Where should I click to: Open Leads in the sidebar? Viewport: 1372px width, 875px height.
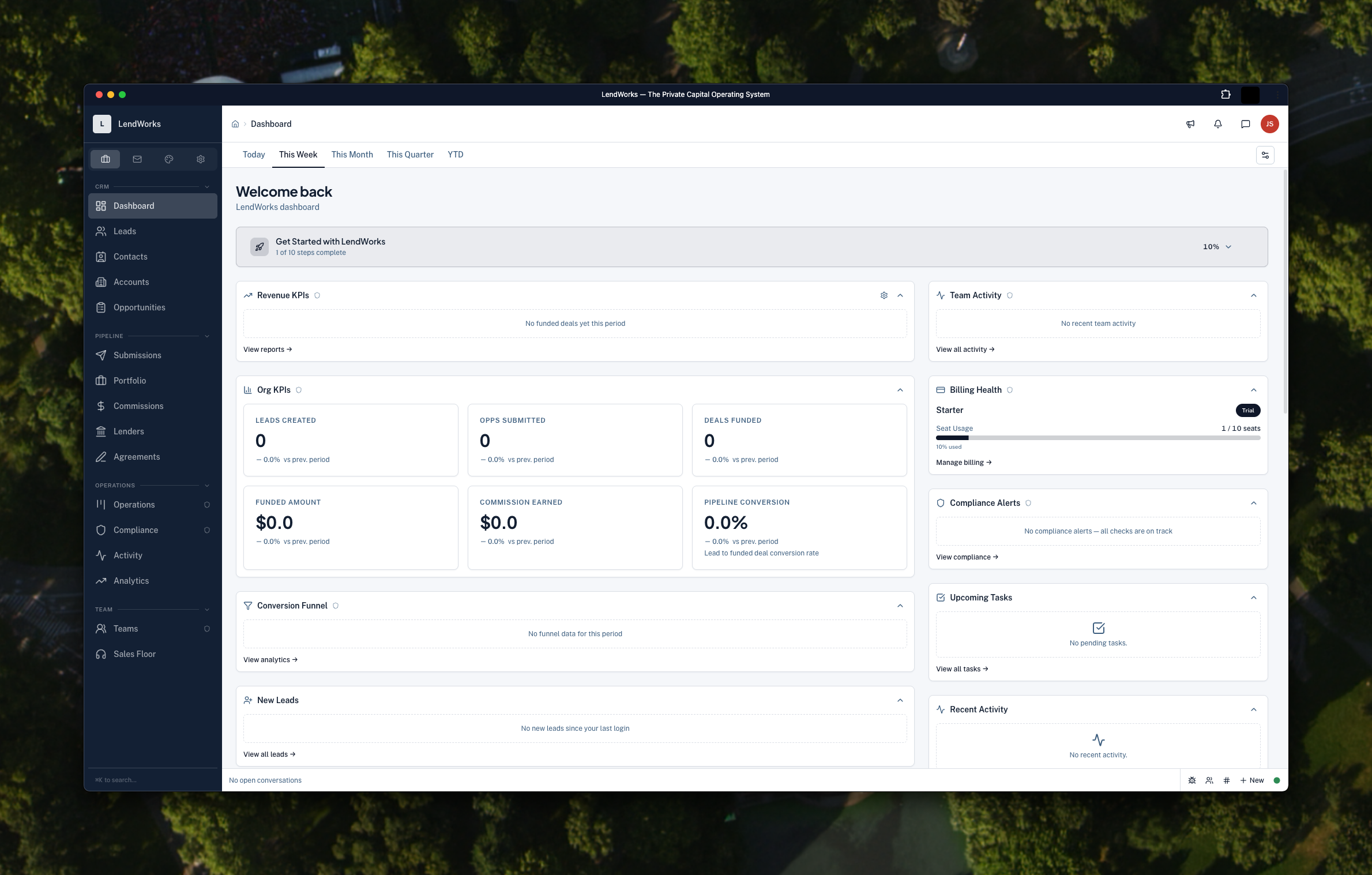coord(153,231)
